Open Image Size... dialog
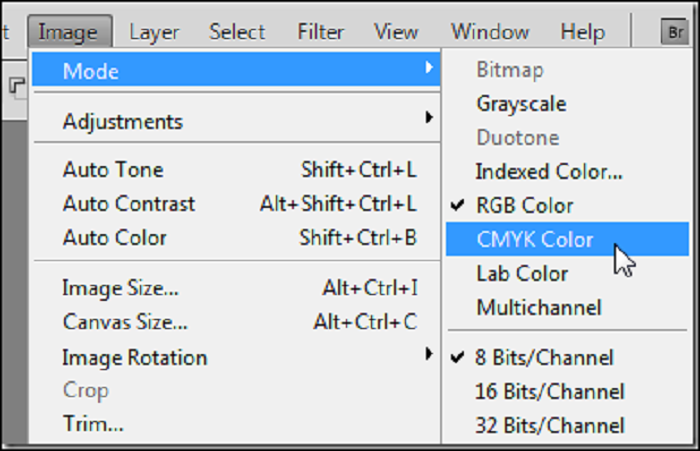The width and height of the screenshot is (700, 451). click(x=236, y=288)
